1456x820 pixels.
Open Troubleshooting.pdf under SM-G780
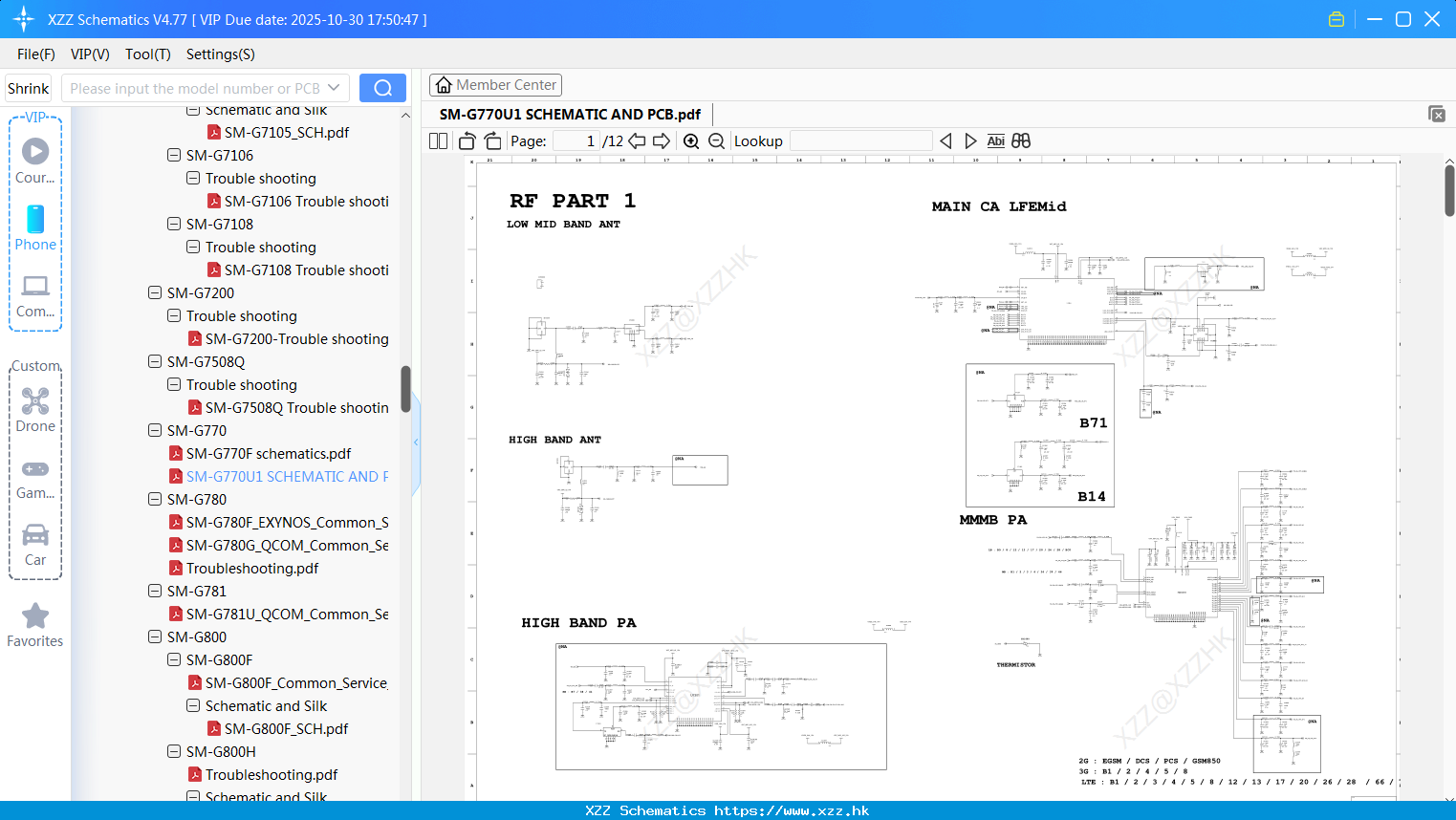pyautogui.click(x=243, y=568)
